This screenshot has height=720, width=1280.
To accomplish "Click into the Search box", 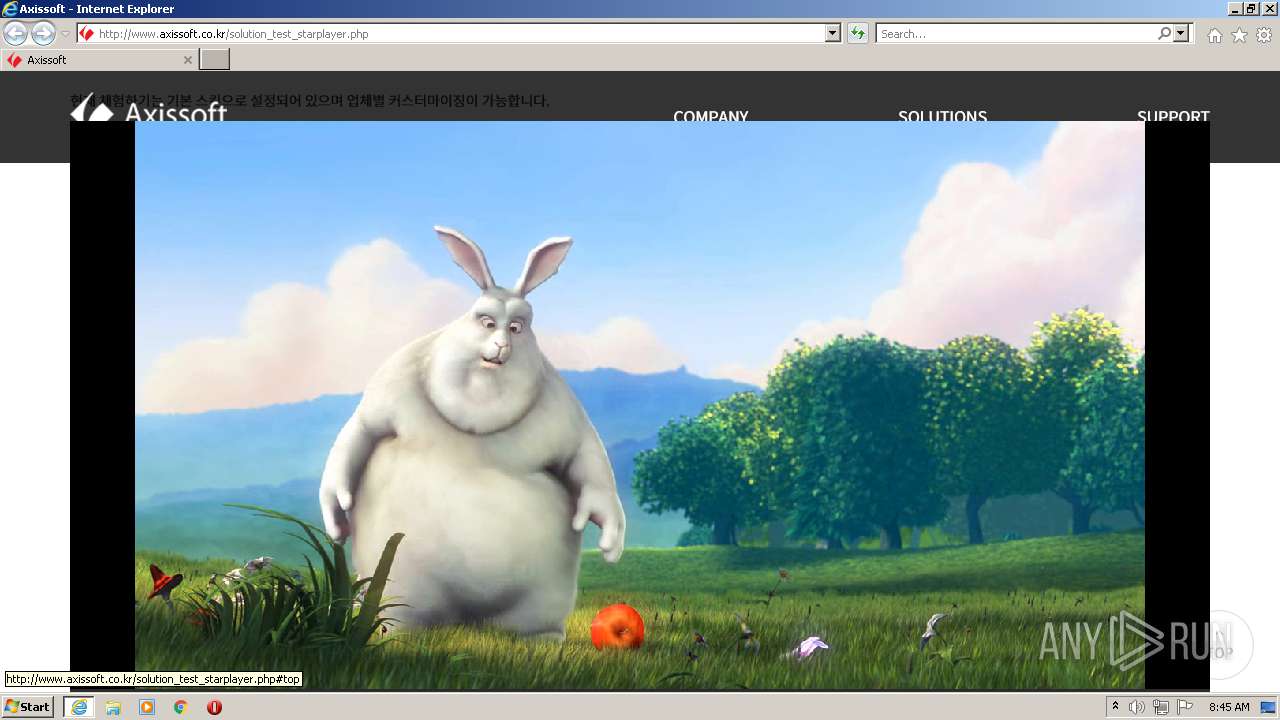I will pos(1015,33).
